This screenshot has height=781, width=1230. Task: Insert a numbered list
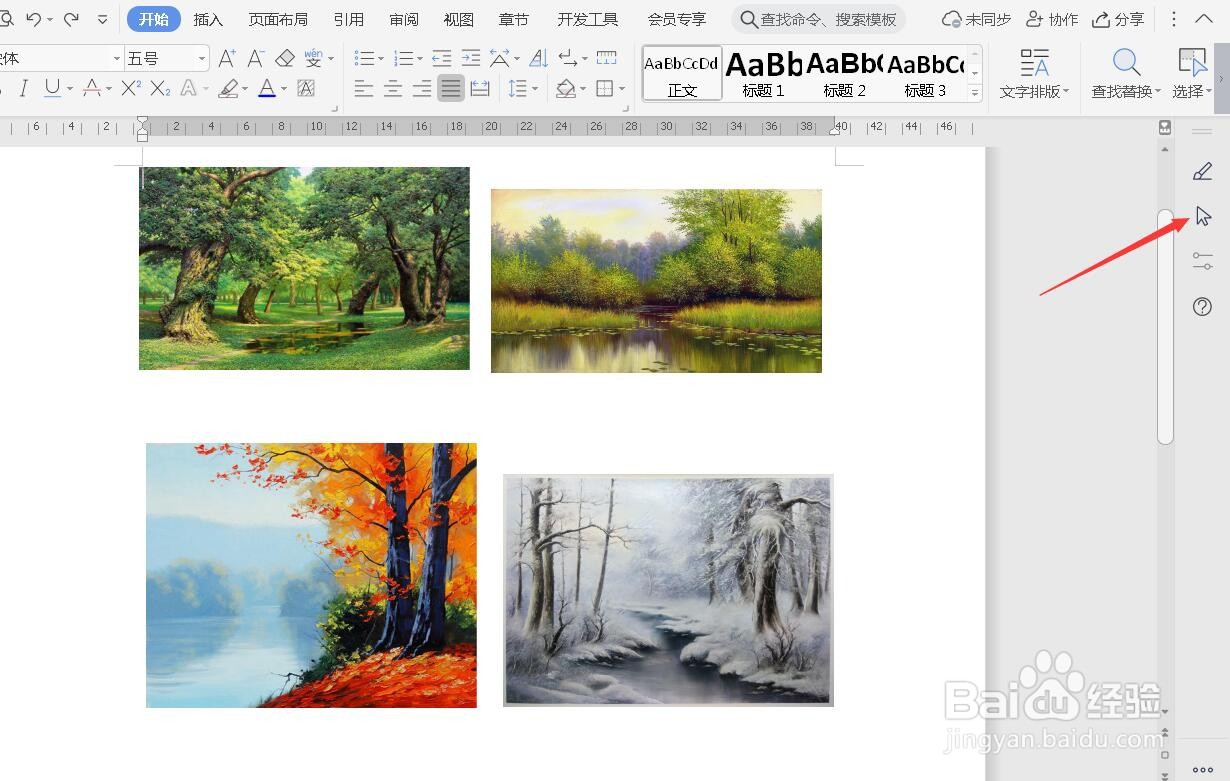click(403, 59)
